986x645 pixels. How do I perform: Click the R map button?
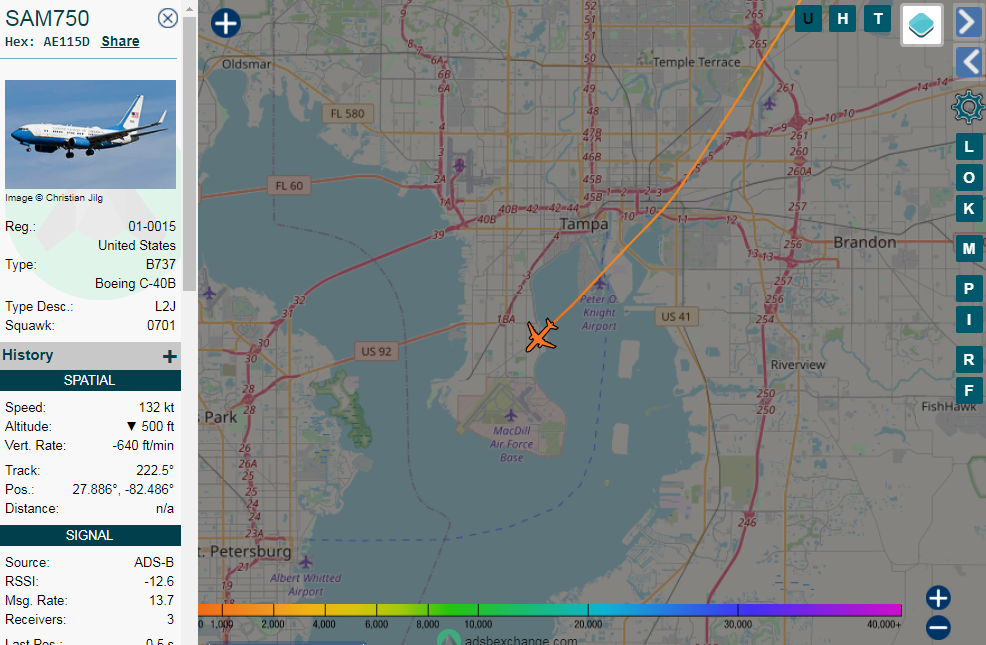pyautogui.click(x=969, y=360)
